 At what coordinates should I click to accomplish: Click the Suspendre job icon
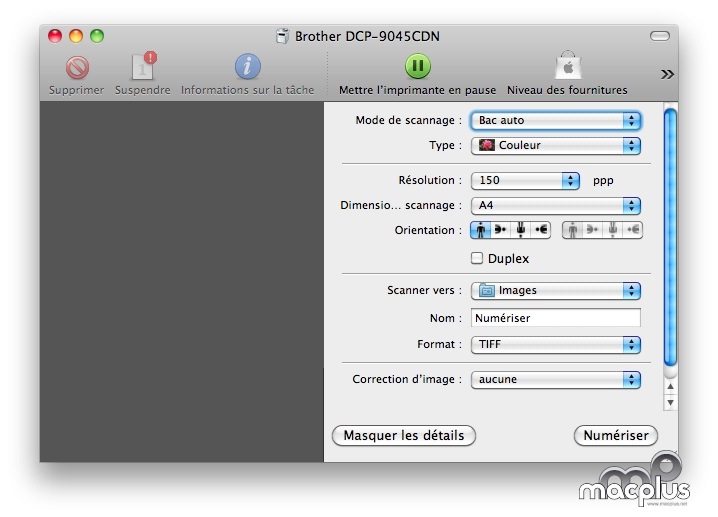pos(143,66)
